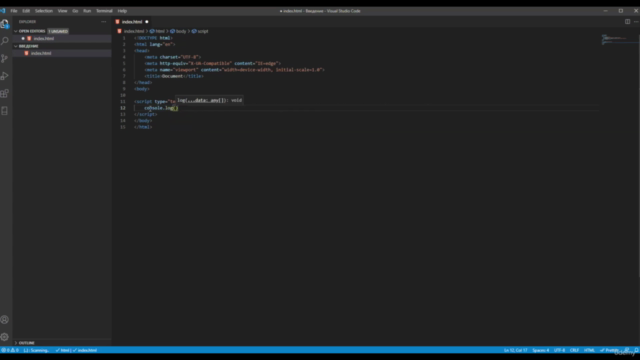Screen dimensions: 640x360
Task: Click the index.html check status bar entry
Action: click(85, 350)
